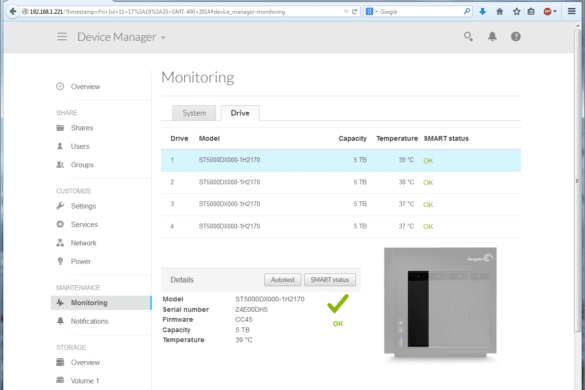Reload the page with the refresh icon
The width and height of the screenshot is (585, 390).
click(x=354, y=12)
